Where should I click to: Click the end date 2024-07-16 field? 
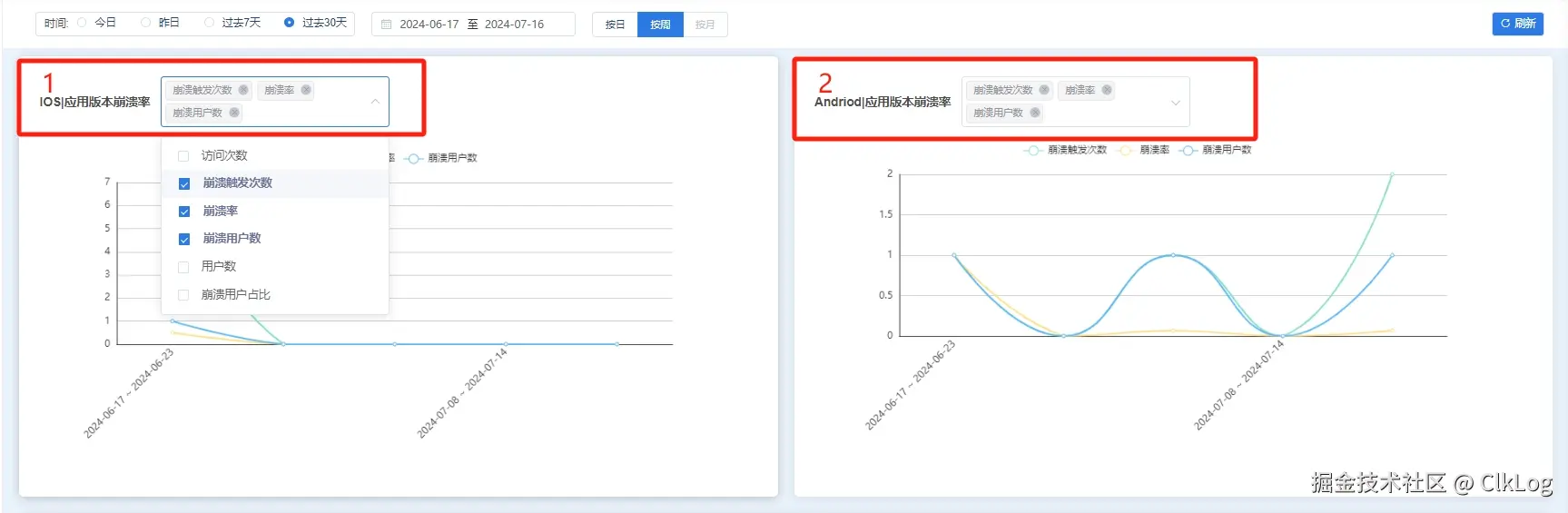pos(514,25)
